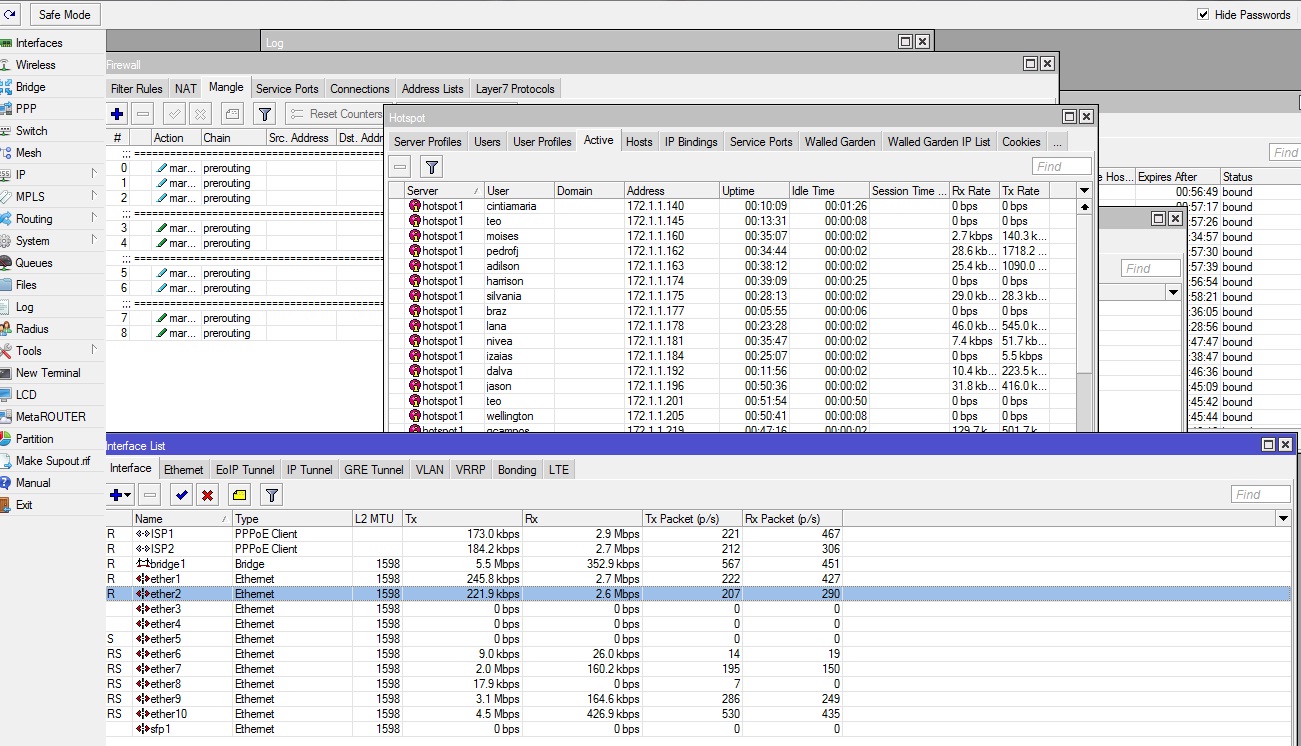The height and width of the screenshot is (746, 1301).
Task: Click the Find field in Interface List
Action: (x=1260, y=495)
